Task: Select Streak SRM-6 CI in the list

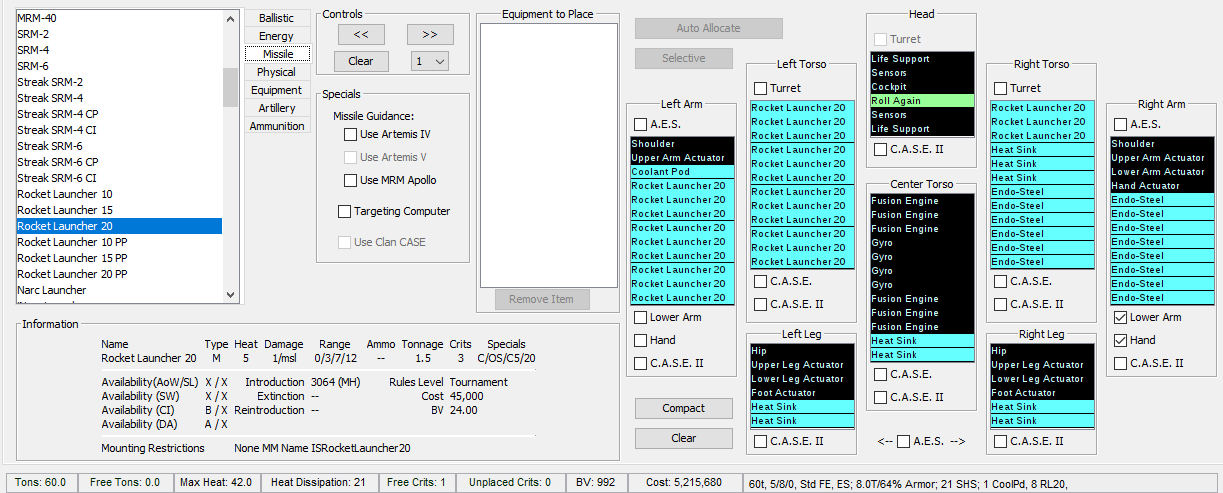Action: tap(119, 178)
